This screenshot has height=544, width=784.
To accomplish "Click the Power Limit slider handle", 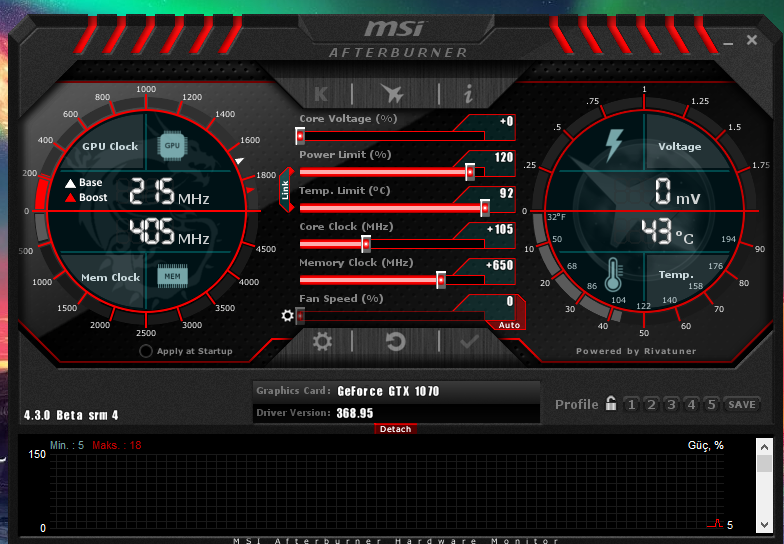I will (x=470, y=172).
